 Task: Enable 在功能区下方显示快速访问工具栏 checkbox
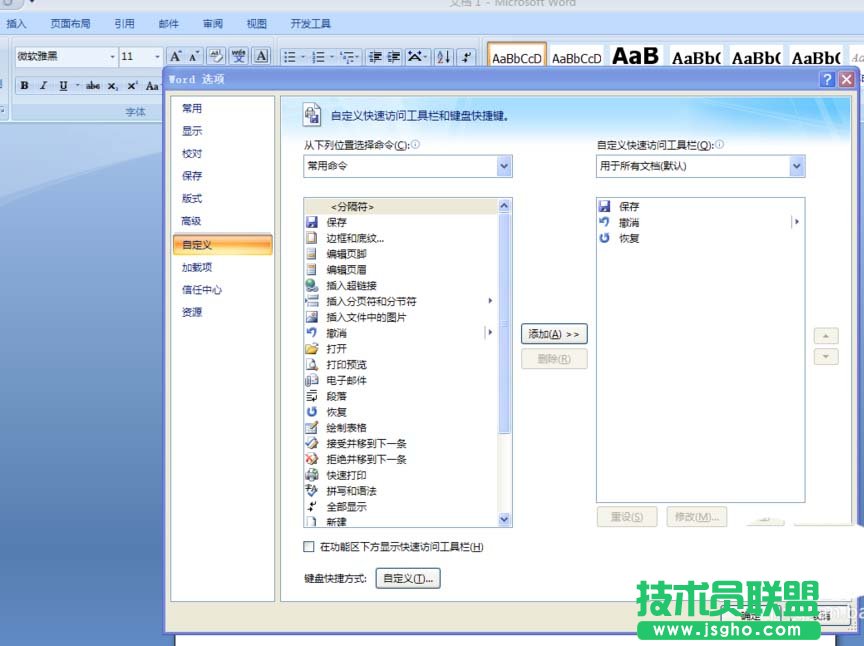coord(309,546)
